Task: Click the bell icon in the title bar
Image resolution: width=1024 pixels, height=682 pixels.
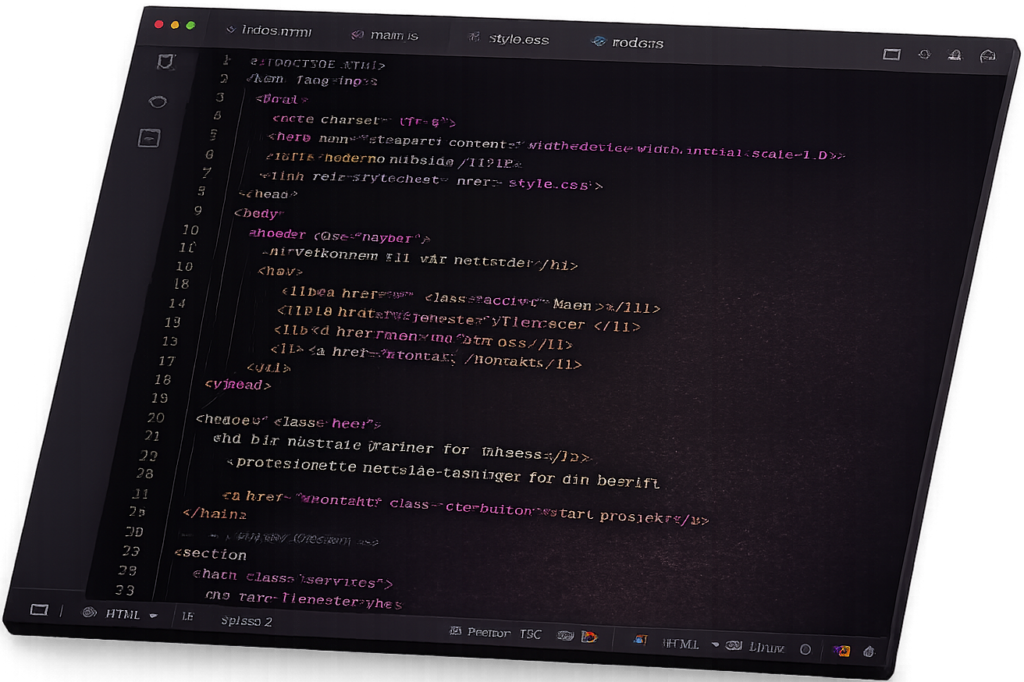Action: 956,56
